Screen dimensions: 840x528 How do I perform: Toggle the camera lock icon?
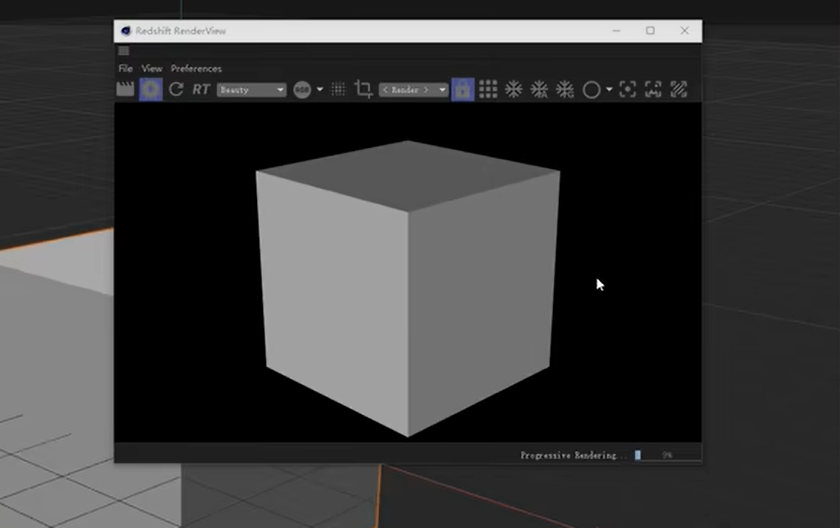(462, 90)
